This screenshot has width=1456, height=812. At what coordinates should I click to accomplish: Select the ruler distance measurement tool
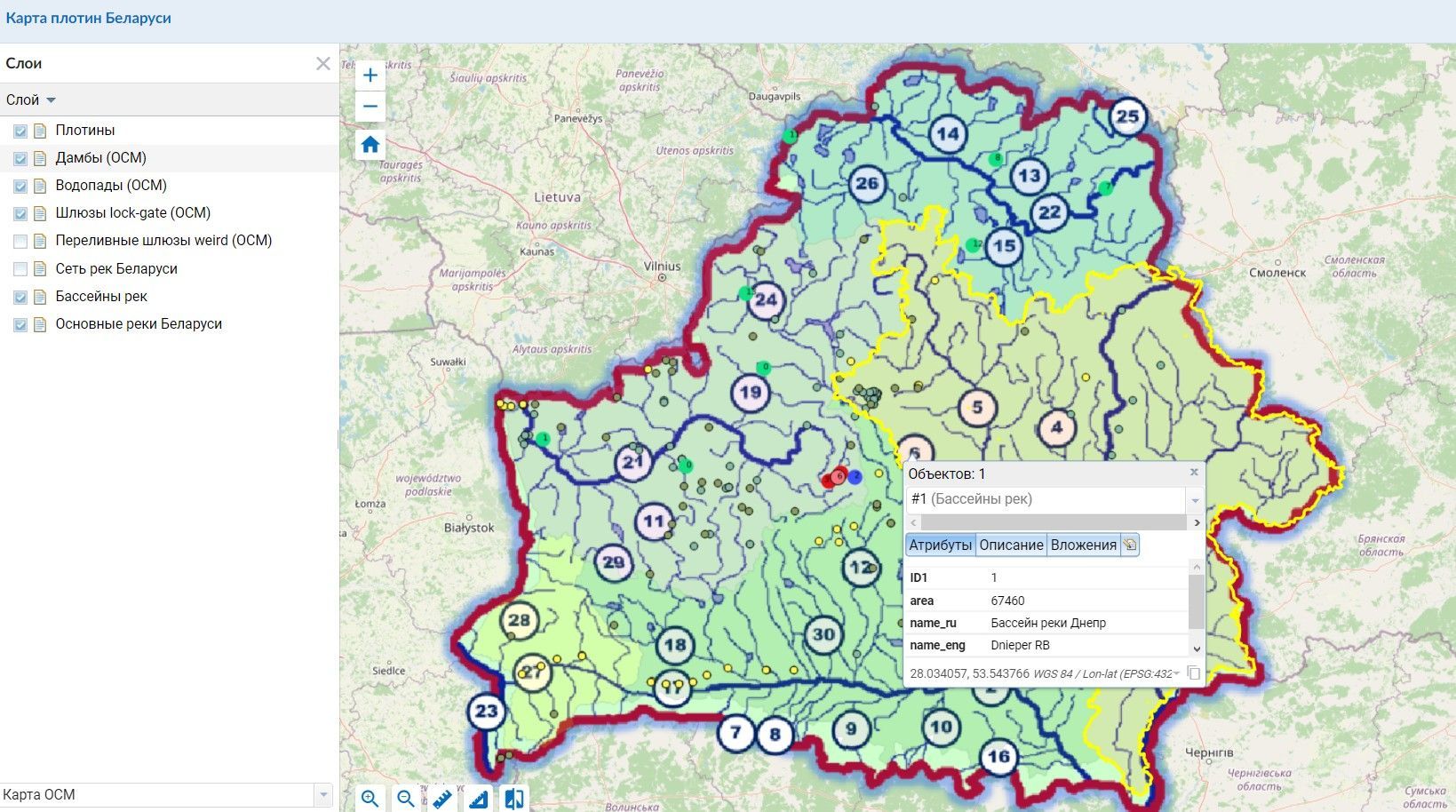pos(442,799)
